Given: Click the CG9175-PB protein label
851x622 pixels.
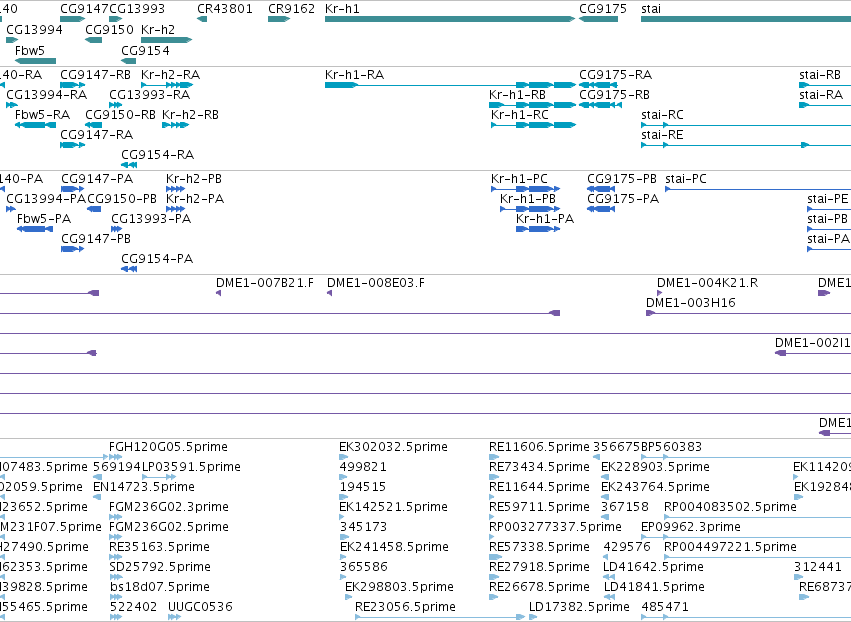Looking at the screenshot, I should (x=622, y=179).
